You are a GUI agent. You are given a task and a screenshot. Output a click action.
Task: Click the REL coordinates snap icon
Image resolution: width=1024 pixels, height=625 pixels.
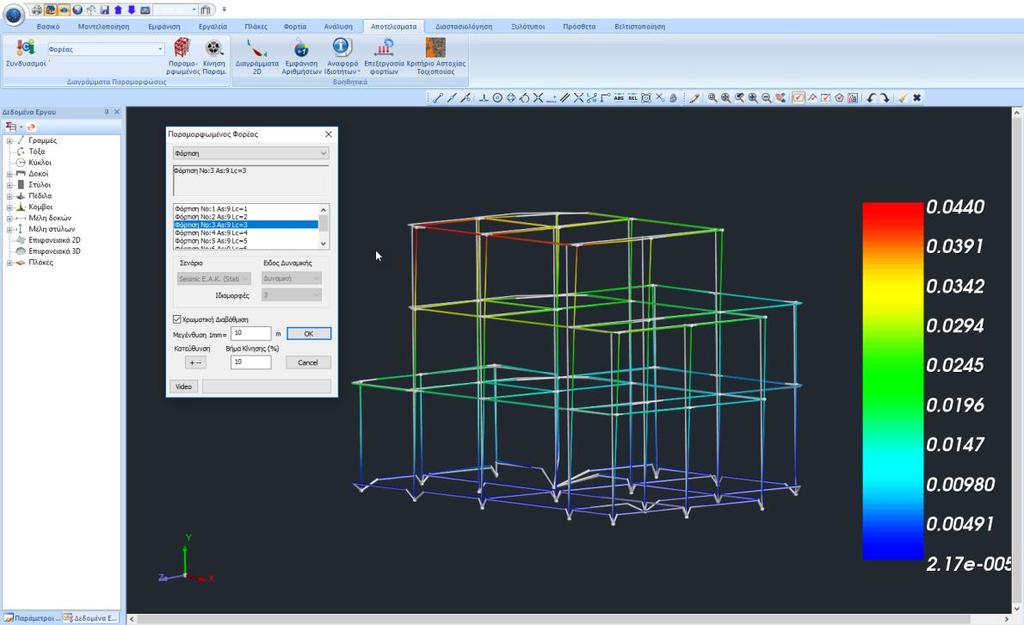point(632,98)
